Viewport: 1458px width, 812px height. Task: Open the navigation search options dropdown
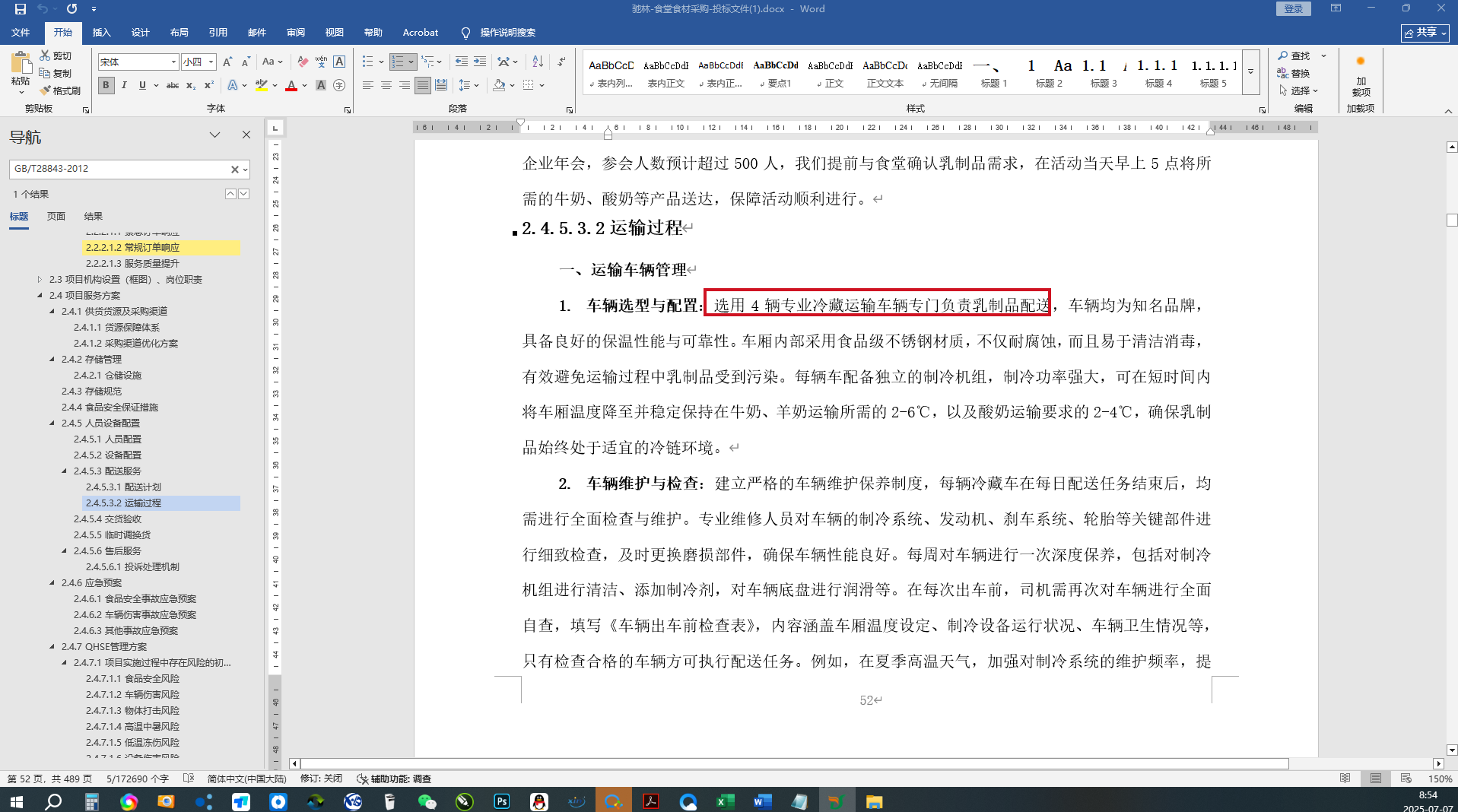pos(245,169)
